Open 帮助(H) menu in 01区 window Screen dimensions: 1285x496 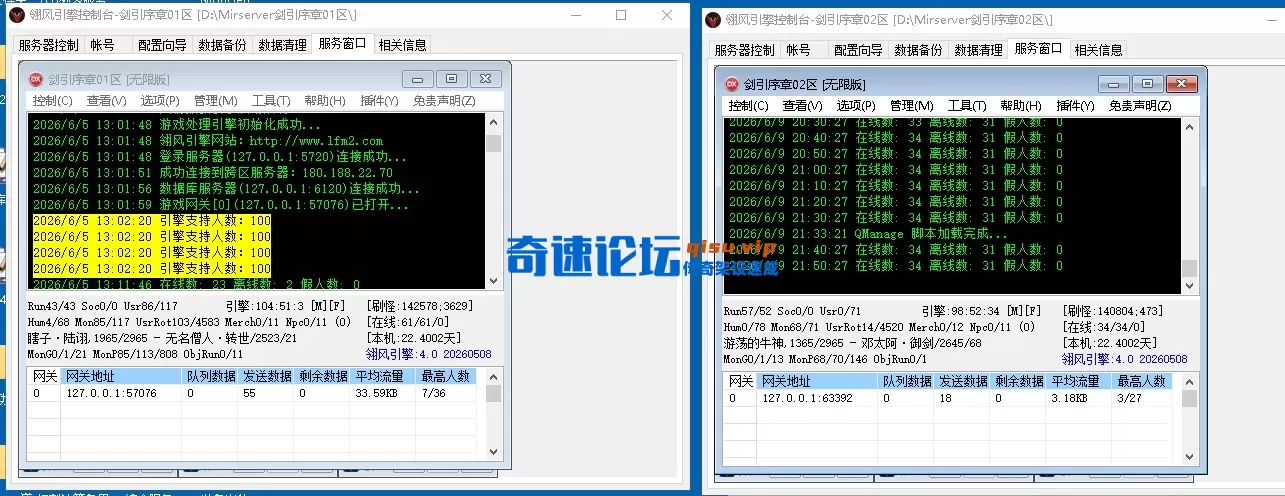[x=324, y=101]
